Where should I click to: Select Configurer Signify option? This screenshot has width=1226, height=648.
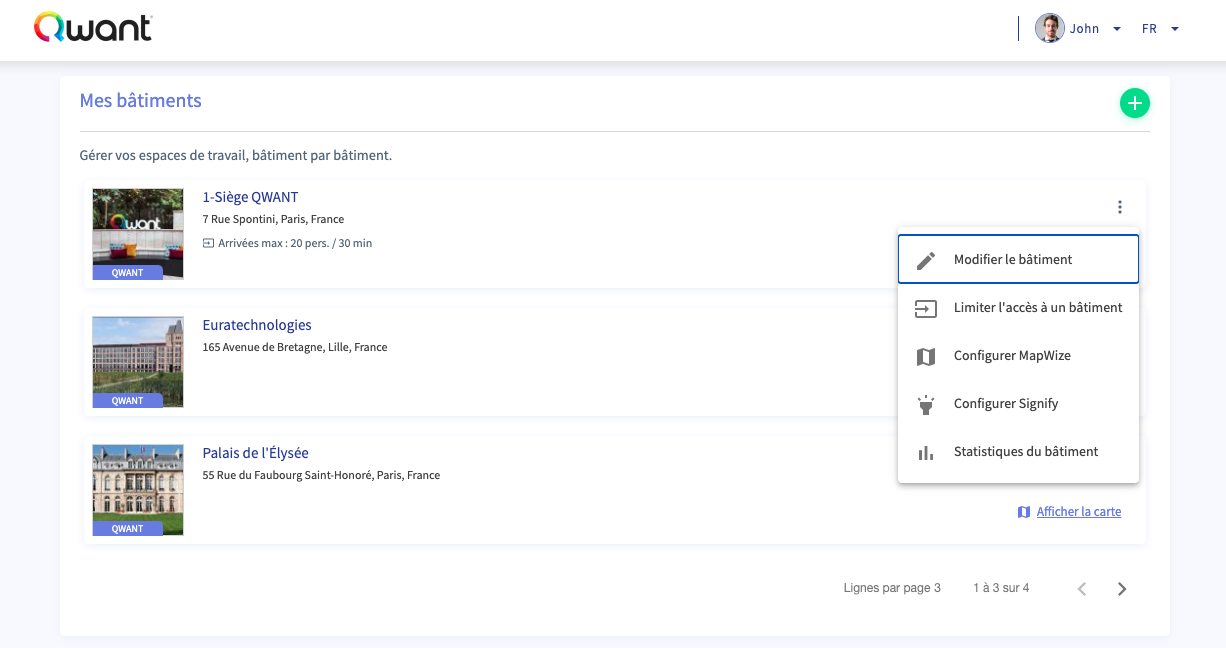(1018, 404)
